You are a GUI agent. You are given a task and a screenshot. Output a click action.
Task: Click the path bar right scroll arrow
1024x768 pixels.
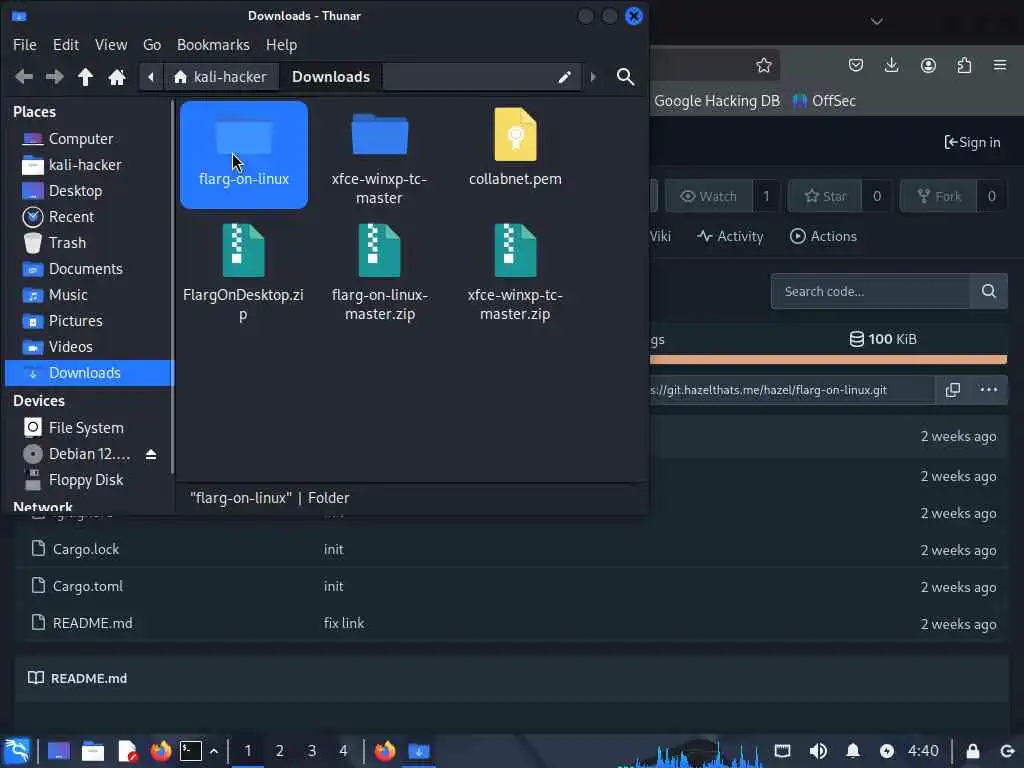pos(593,77)
